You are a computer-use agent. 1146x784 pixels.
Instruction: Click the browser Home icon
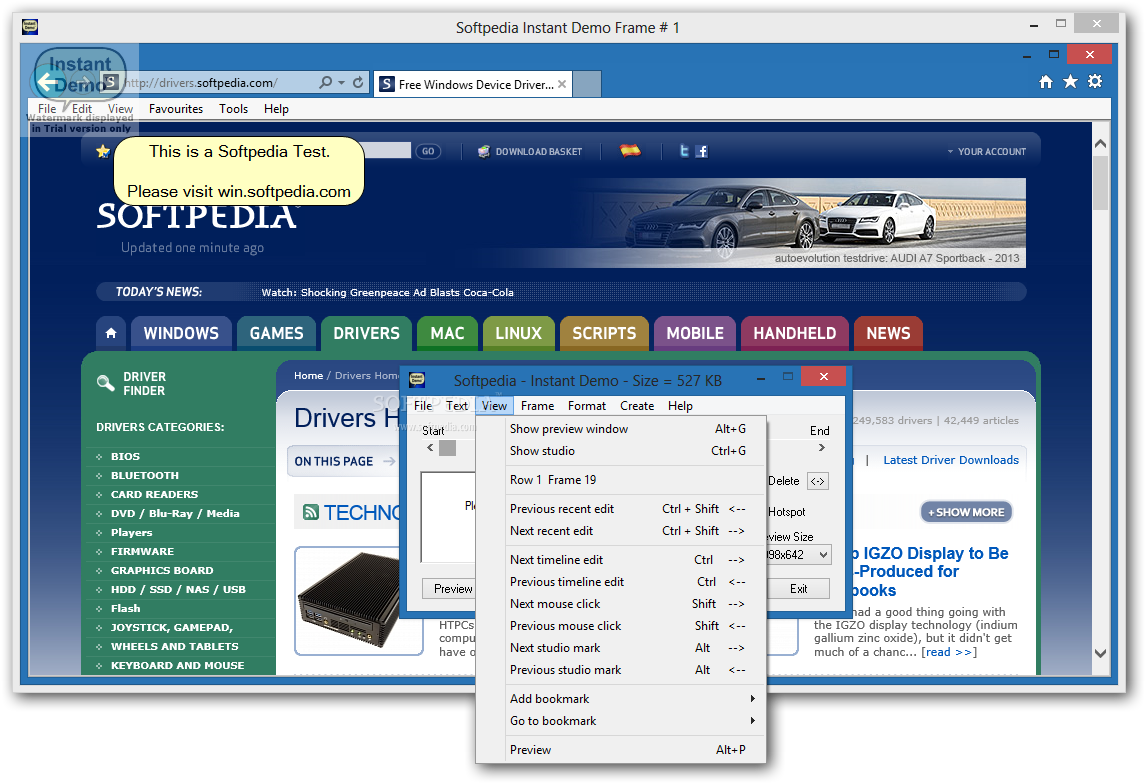point(1046,82)
